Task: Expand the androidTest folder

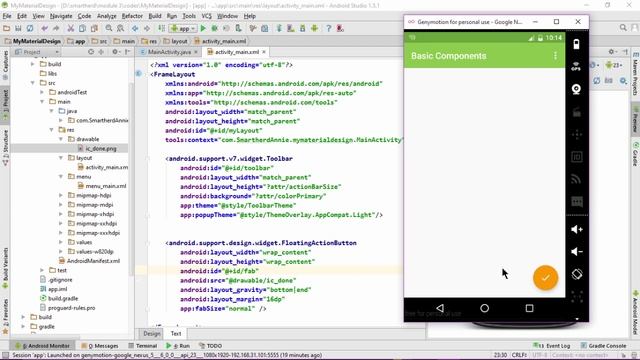Action: coord(42,92)
